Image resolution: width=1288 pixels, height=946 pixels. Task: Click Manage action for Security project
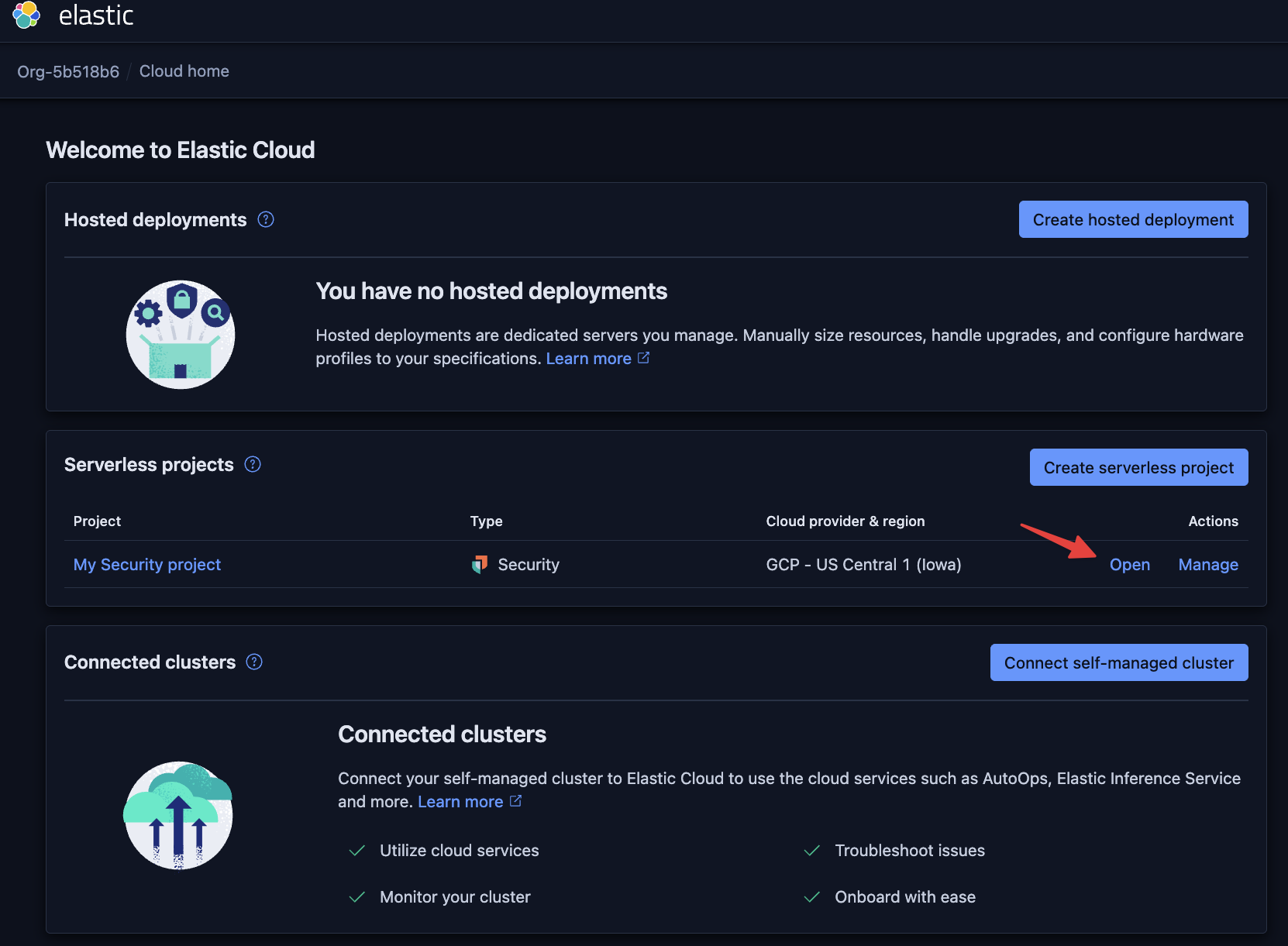(x=1207, y=565)
